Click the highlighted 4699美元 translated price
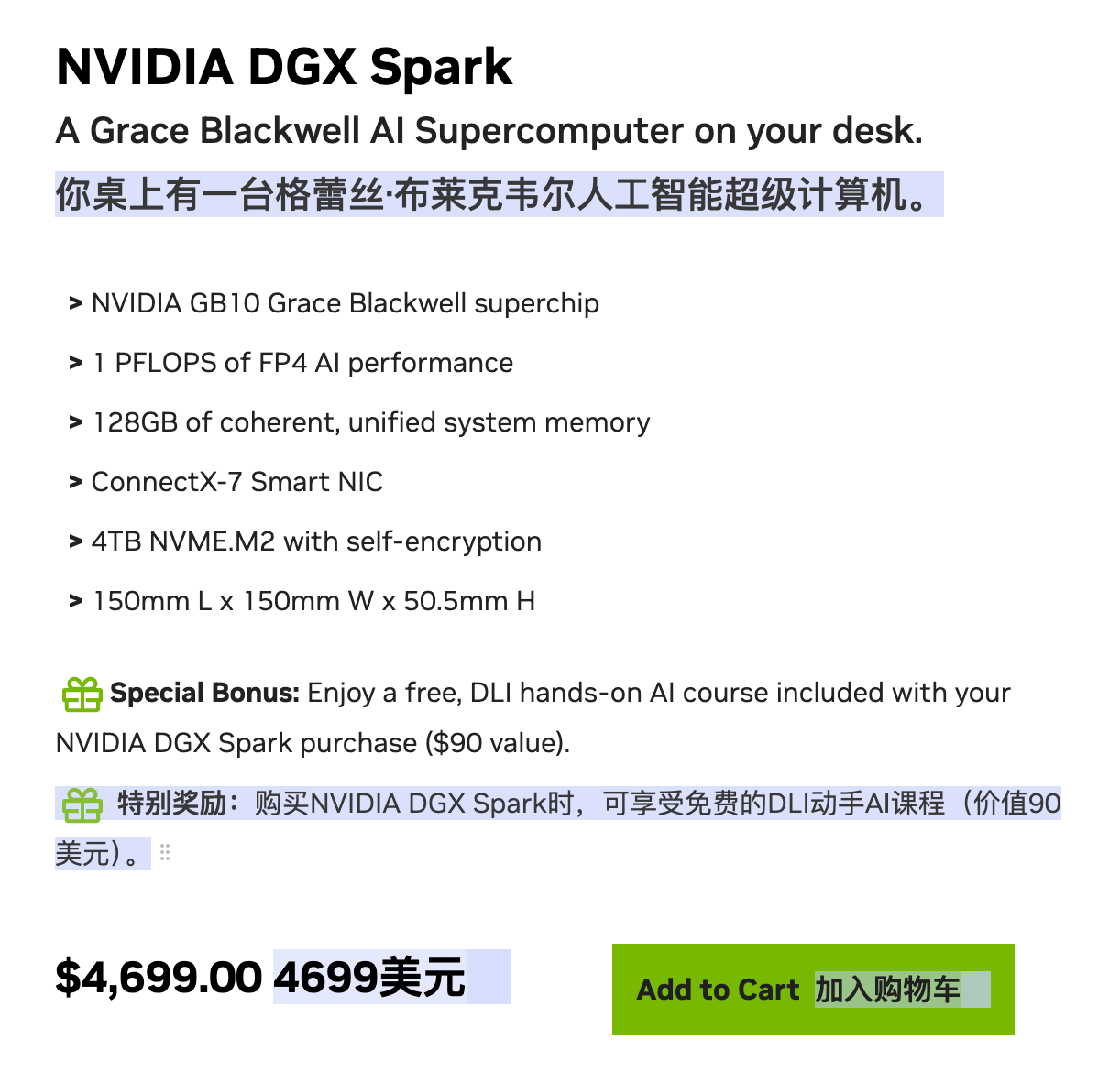The image size is (1120, 1072). point(369,977)
